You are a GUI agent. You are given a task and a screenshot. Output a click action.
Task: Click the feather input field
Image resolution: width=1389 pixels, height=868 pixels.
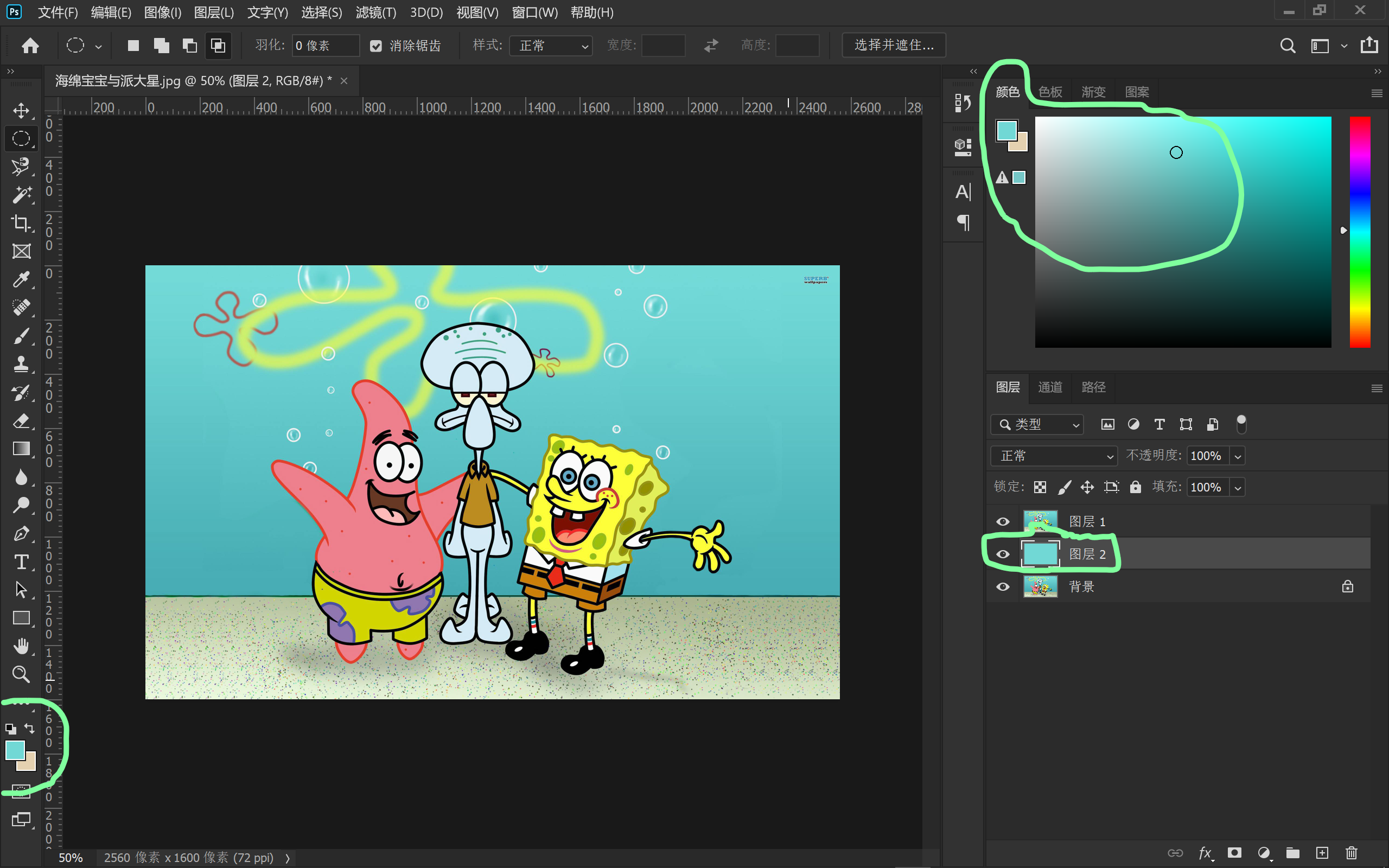pyautogui.click(x=326, y=46)
